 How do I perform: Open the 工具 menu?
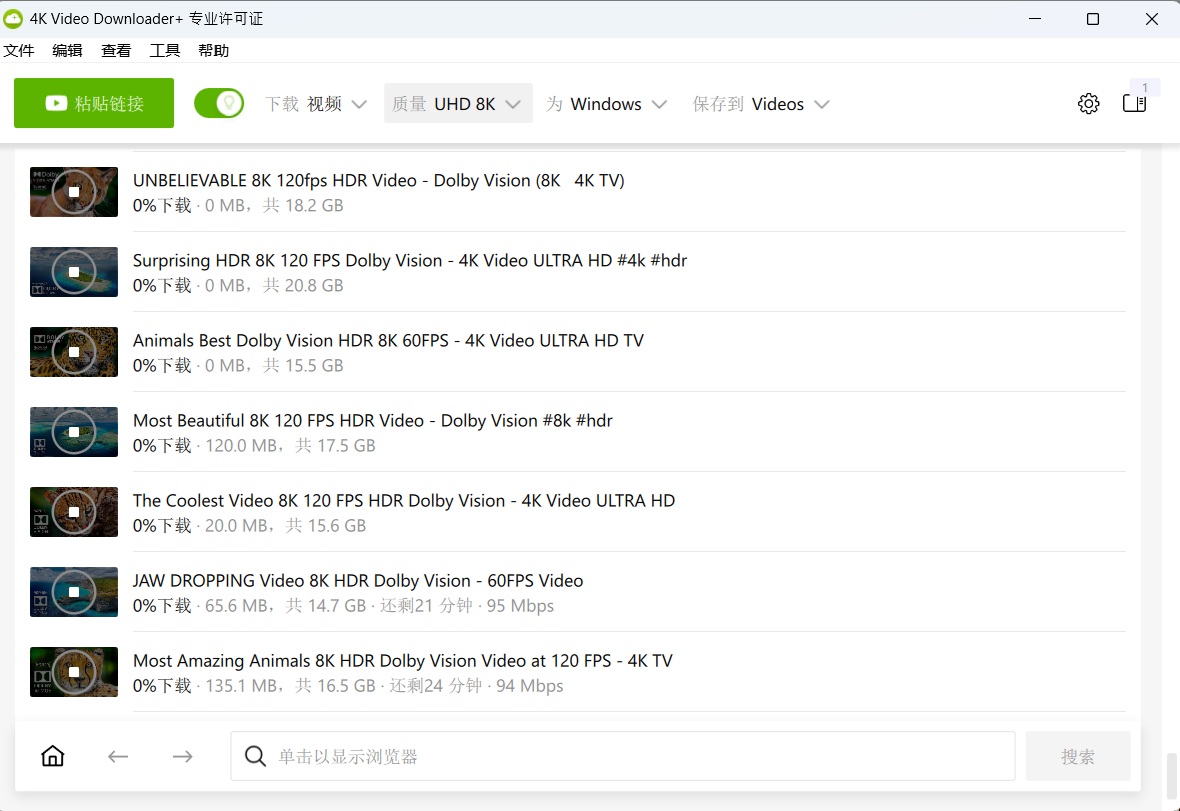pyautogui.click(x=165, y=50)
